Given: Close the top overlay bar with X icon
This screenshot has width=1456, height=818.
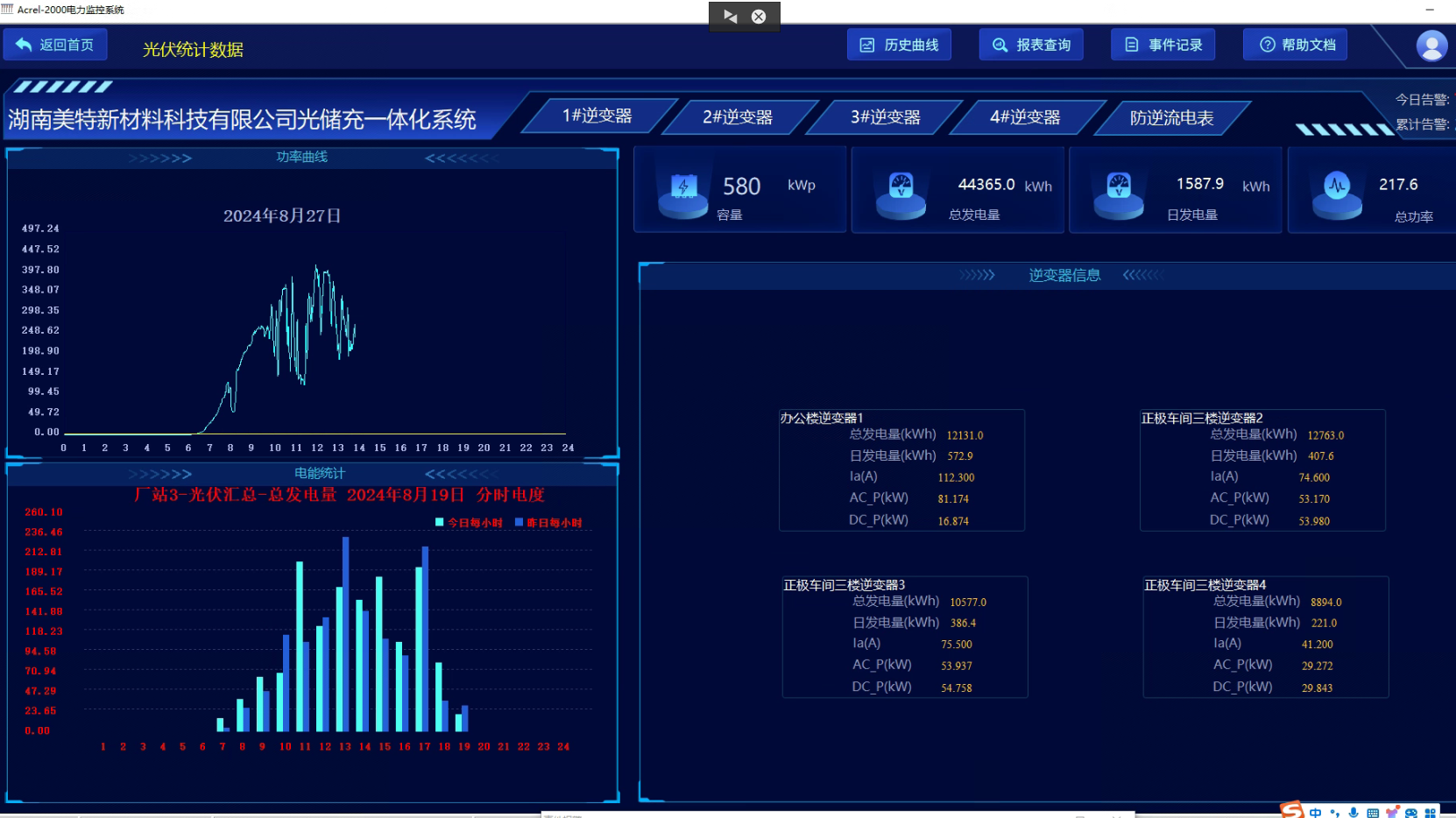Looking at the screenshot, I should click(x=759, y=16).
